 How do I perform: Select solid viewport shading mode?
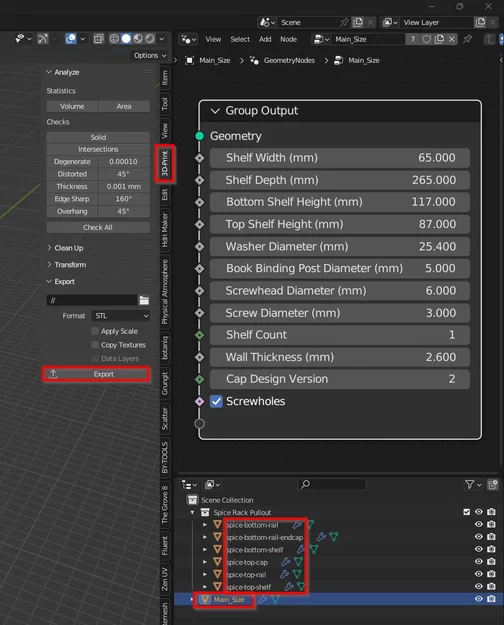[126, 39]
